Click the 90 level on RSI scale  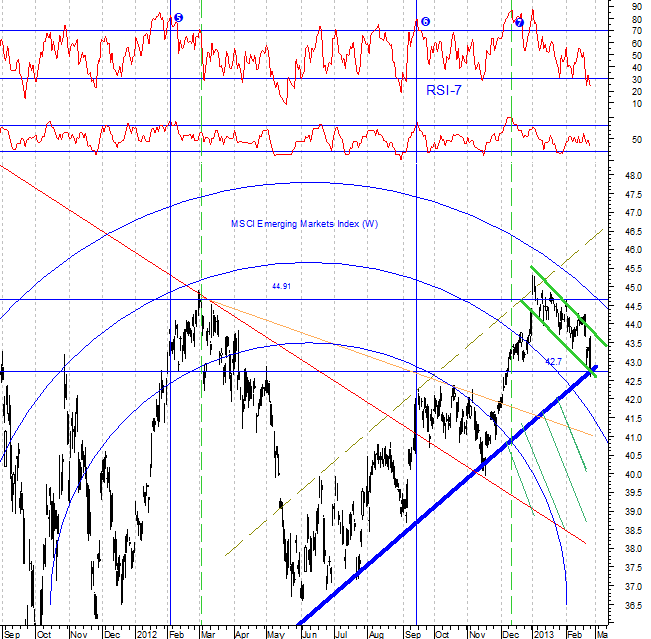pyautogui.click(x=637, y=7)
